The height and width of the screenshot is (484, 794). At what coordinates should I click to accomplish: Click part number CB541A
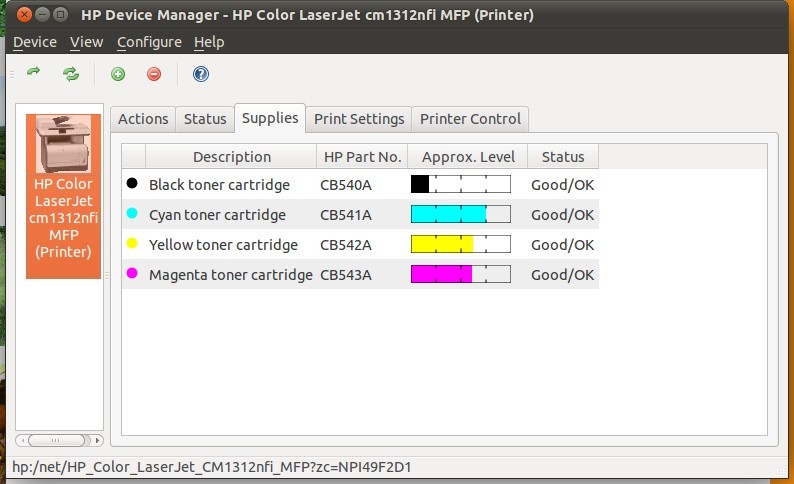pyautogui.click(x=346, y=215)
